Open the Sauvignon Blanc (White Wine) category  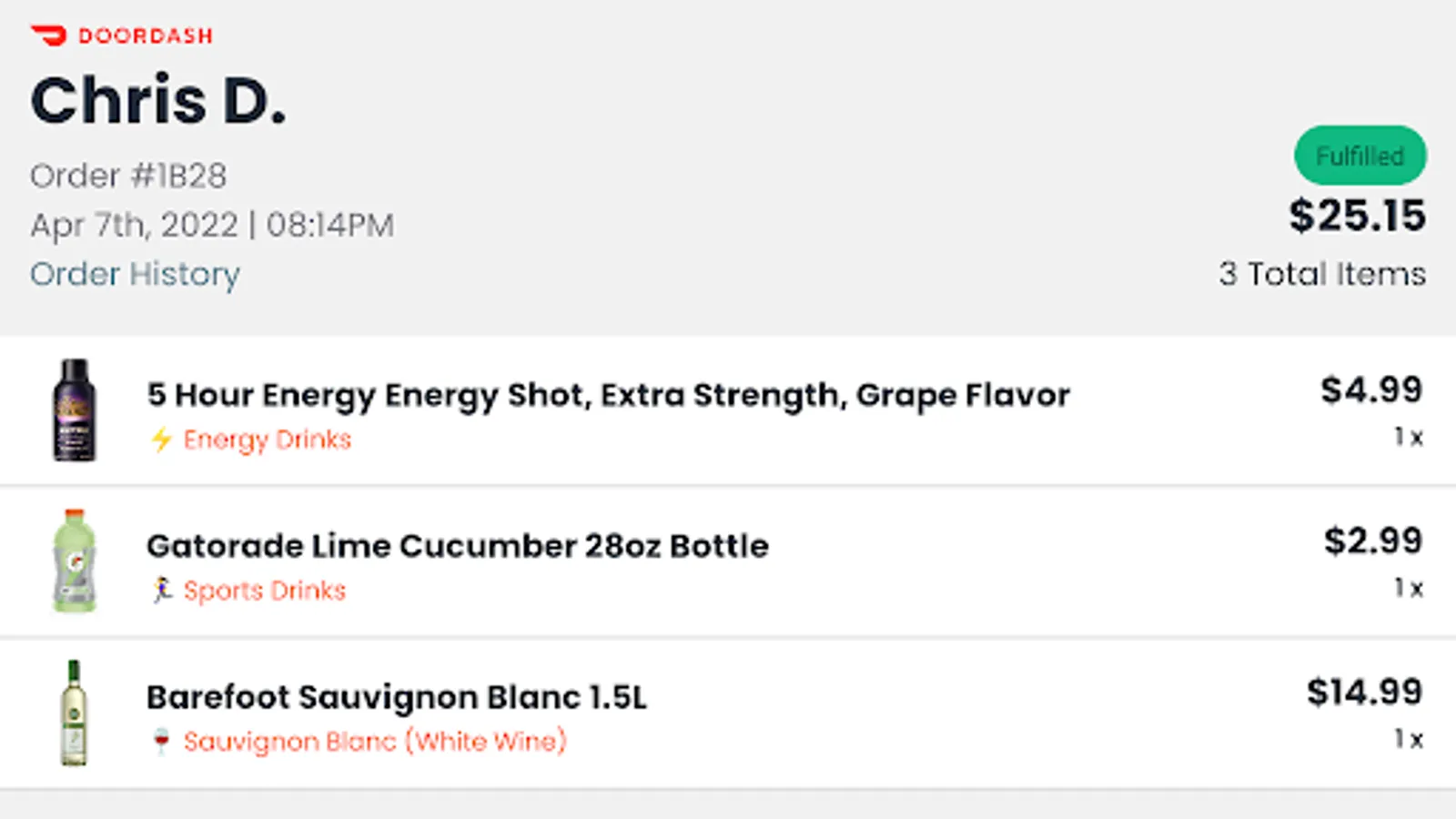point(375,742)
